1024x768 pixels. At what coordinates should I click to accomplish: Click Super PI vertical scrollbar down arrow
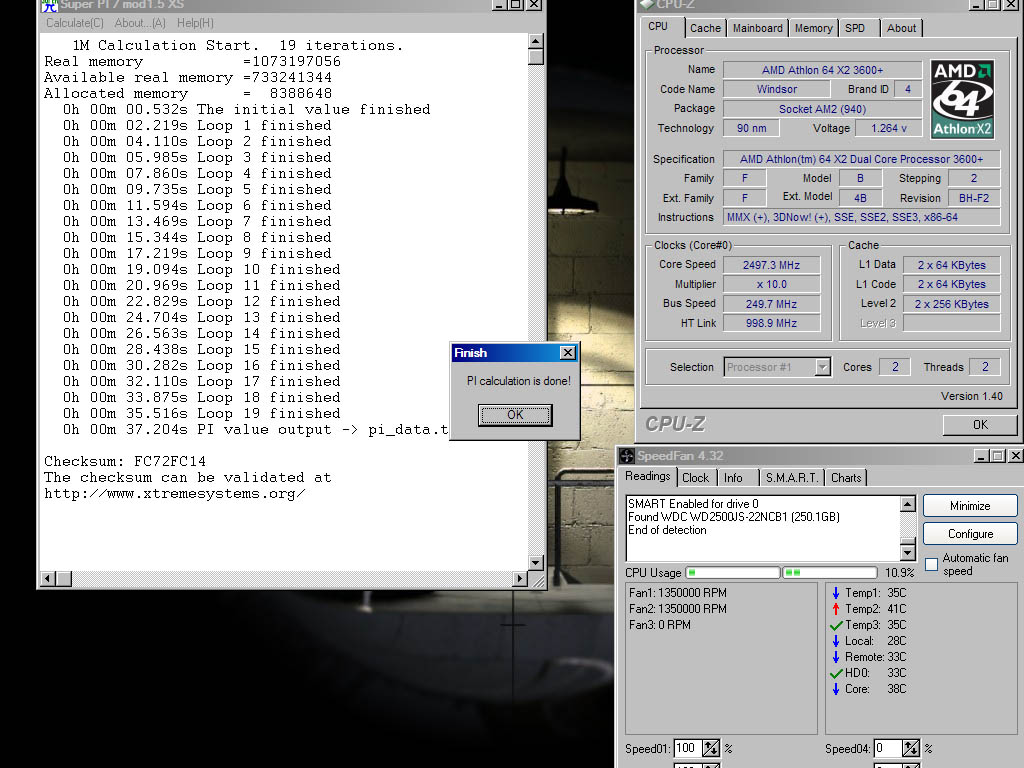536,563
